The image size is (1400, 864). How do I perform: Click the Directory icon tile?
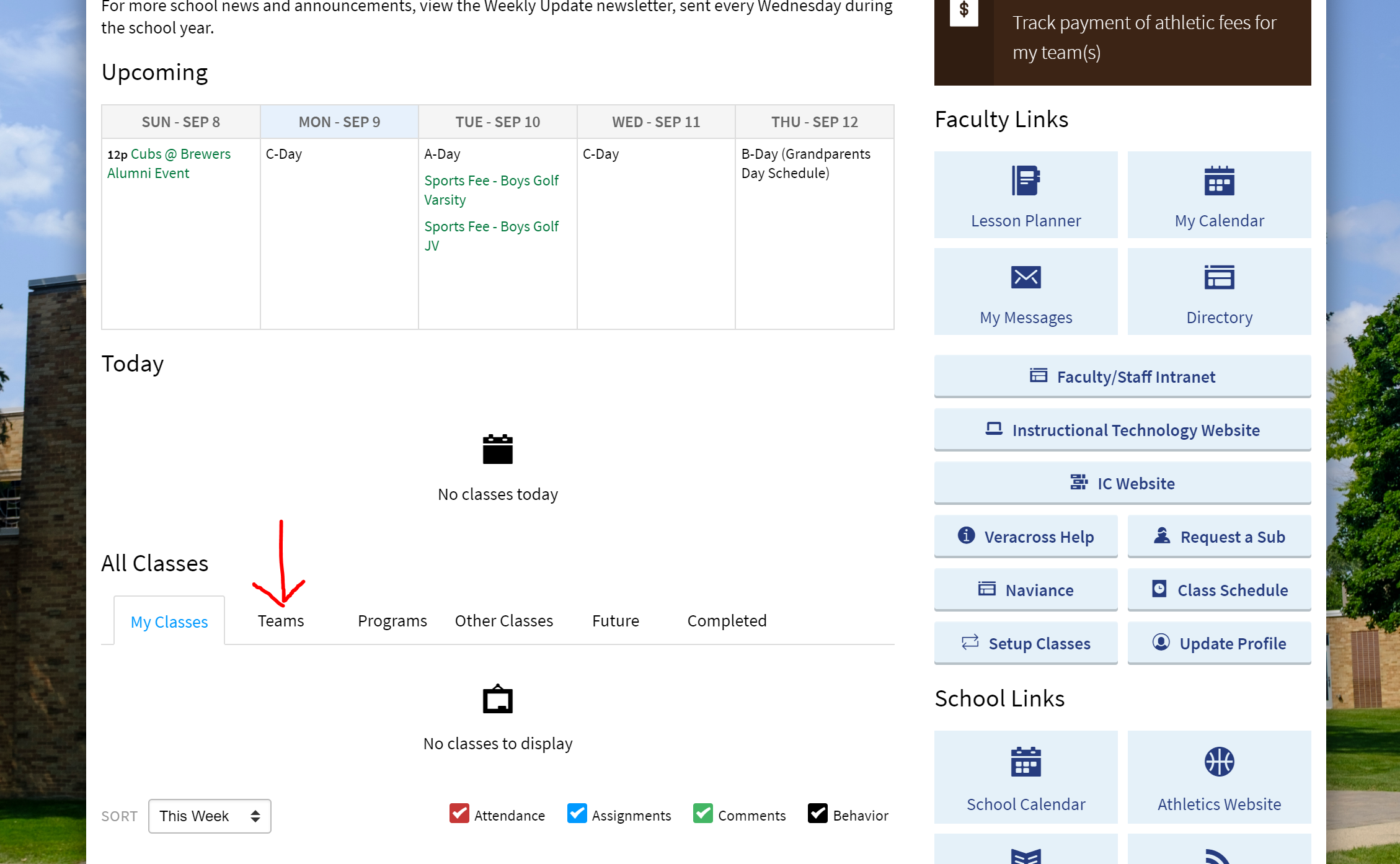click(1219, 277)
